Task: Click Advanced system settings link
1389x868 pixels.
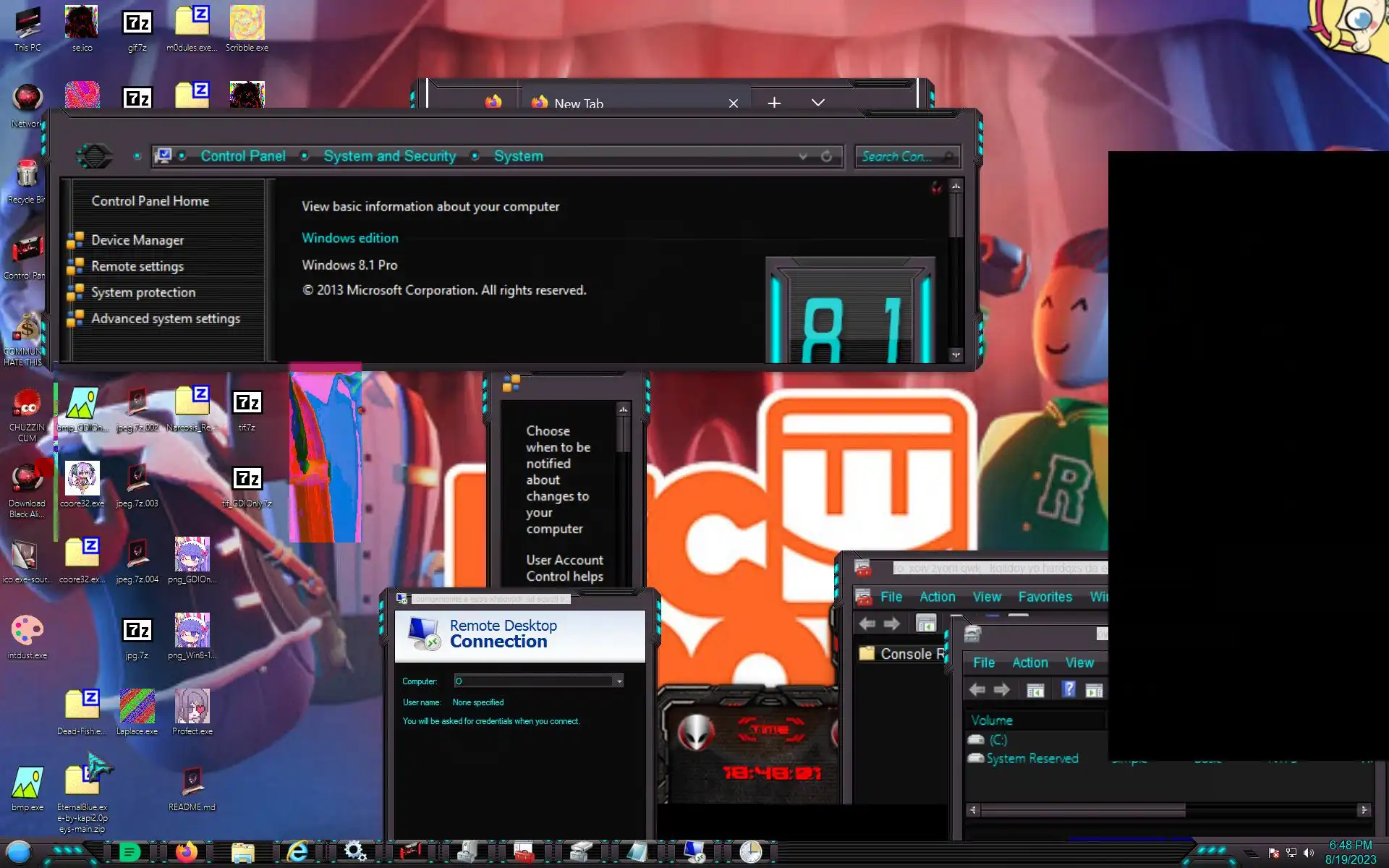Action: (165, 318)
